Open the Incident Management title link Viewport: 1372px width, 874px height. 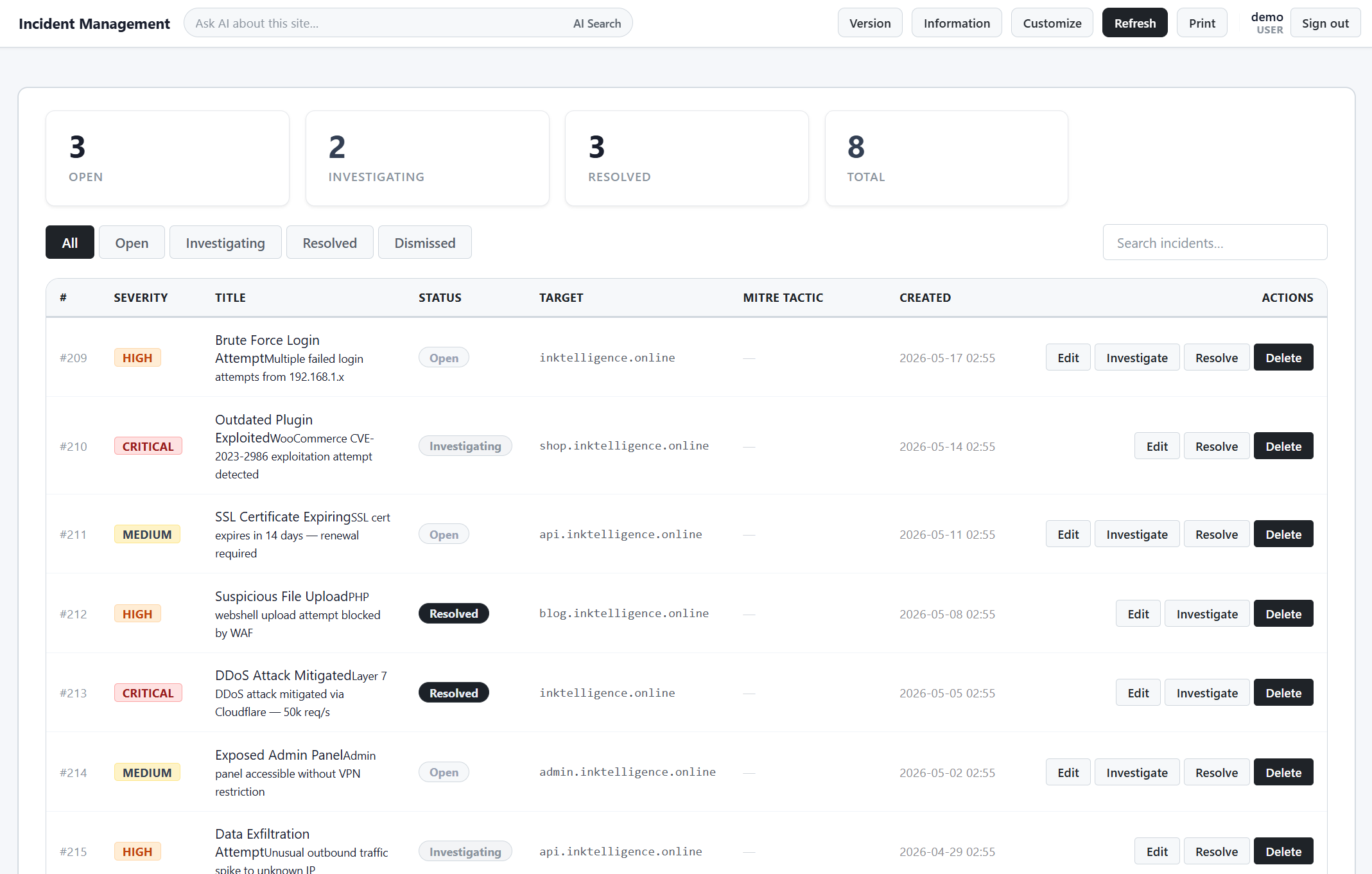(94, 24)
